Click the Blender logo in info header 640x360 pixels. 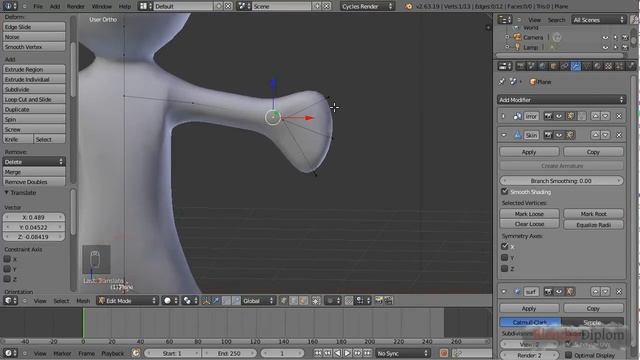tap(409, 7)
